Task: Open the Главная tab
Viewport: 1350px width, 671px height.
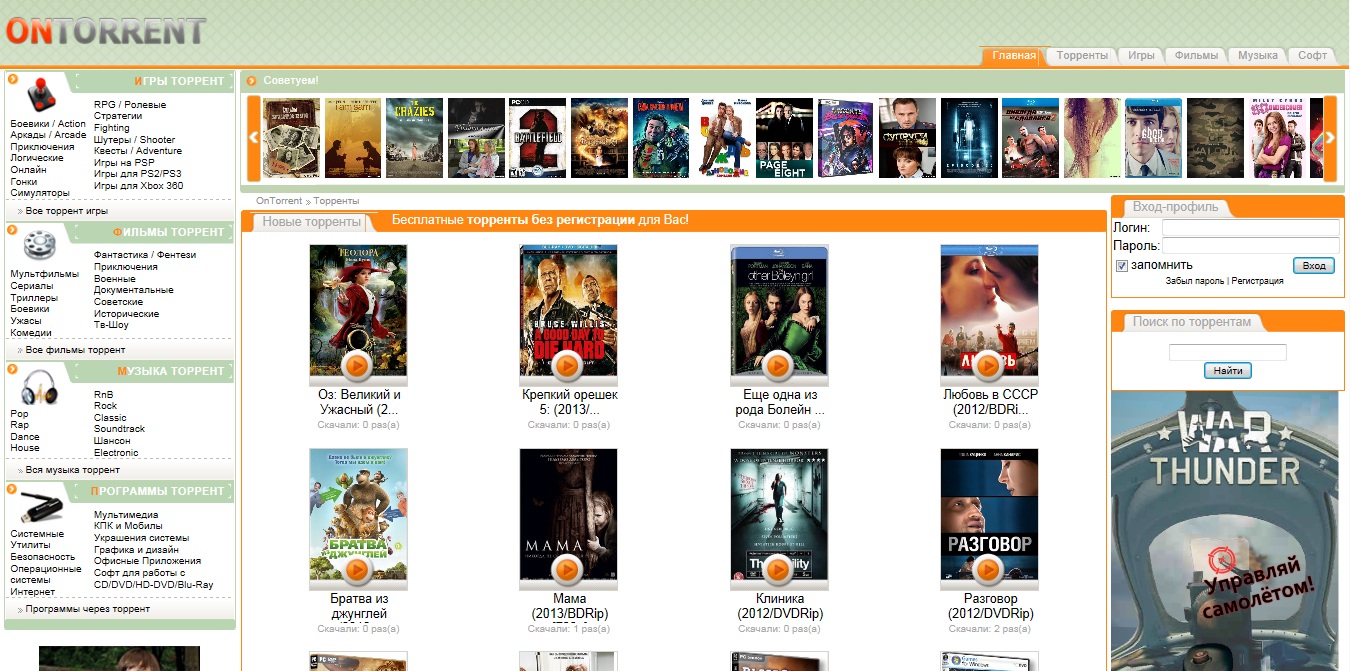Action: tap(1014, 56)
